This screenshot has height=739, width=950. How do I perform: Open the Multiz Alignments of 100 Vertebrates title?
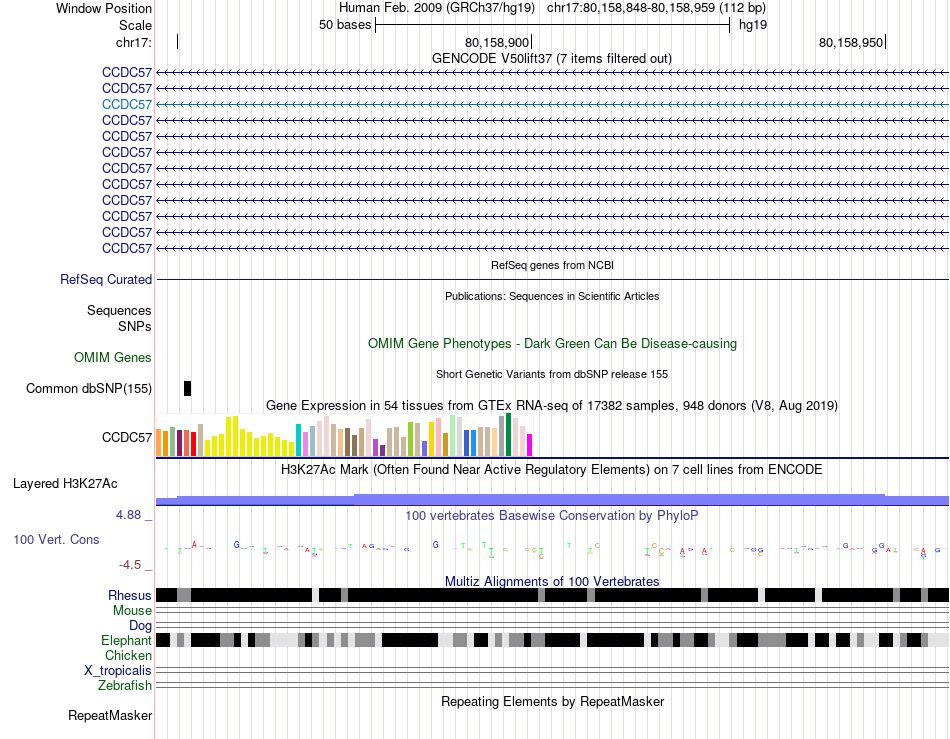[x=552, y=582]
